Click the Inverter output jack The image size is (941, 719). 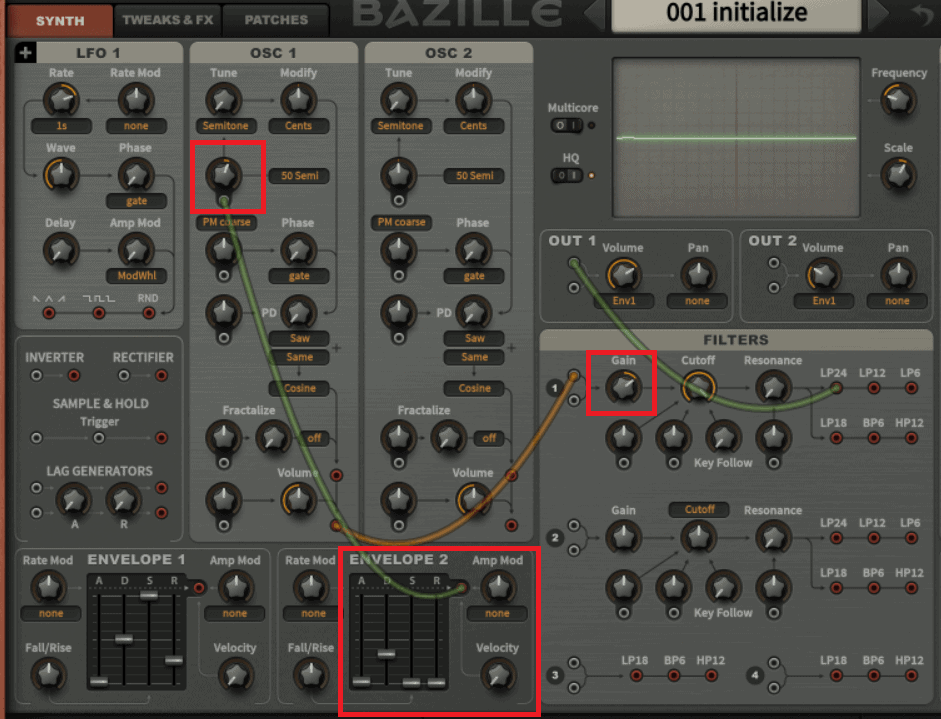coord(73,376)
